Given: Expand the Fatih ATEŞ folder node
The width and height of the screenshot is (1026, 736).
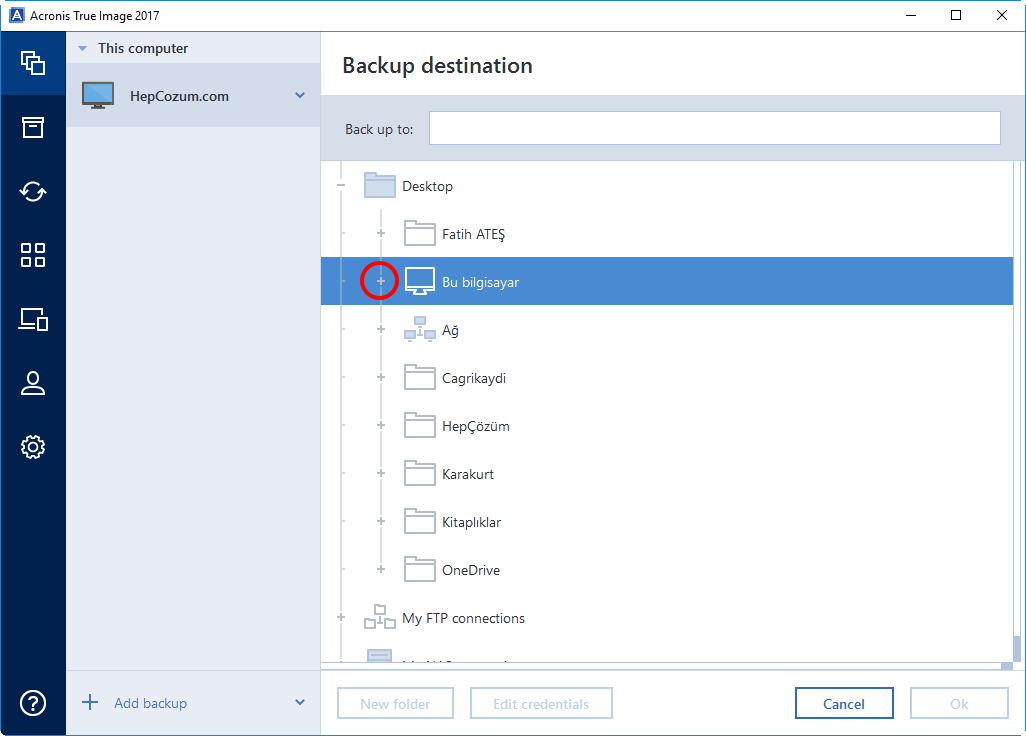Looking at the screenshot, I should point(381,233).
